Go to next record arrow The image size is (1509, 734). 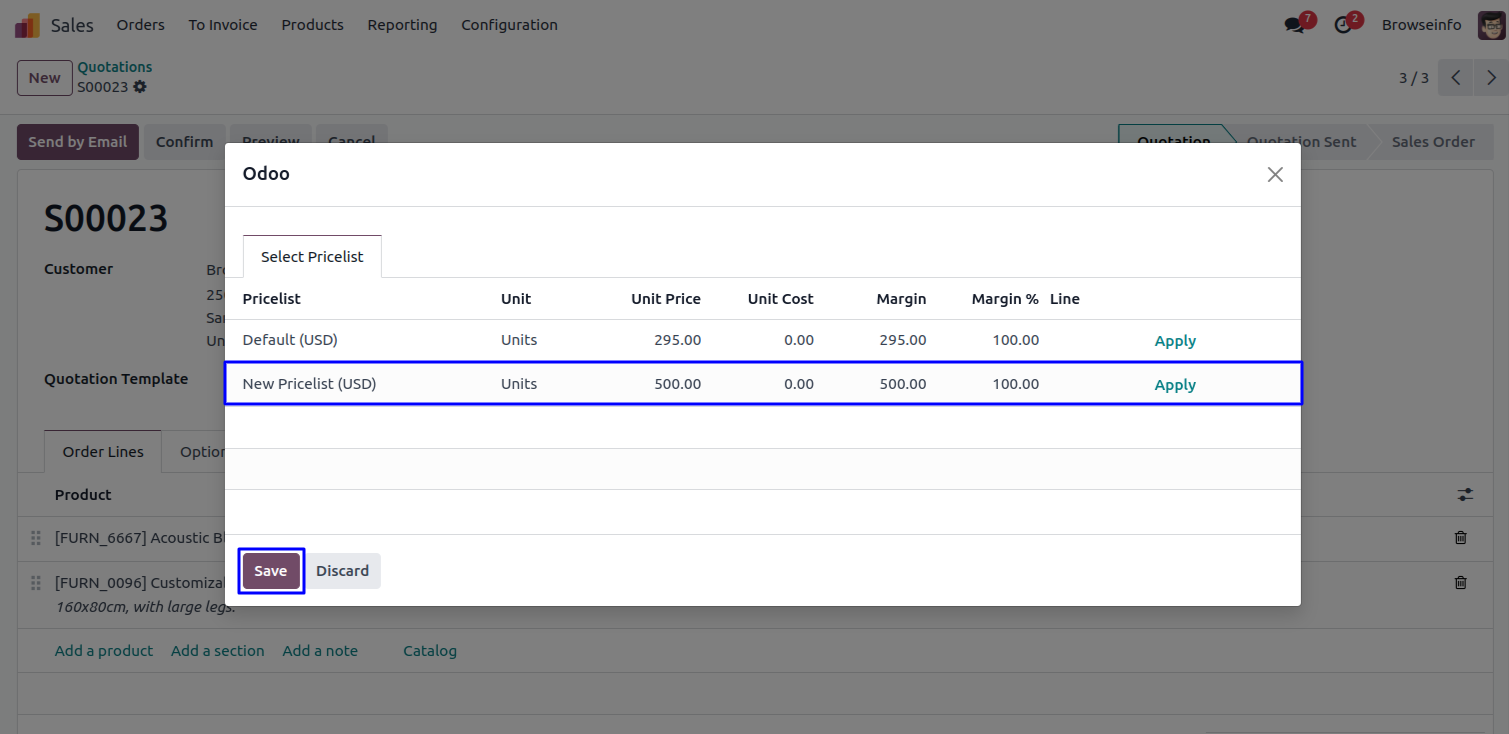[x=1491, y=78]
